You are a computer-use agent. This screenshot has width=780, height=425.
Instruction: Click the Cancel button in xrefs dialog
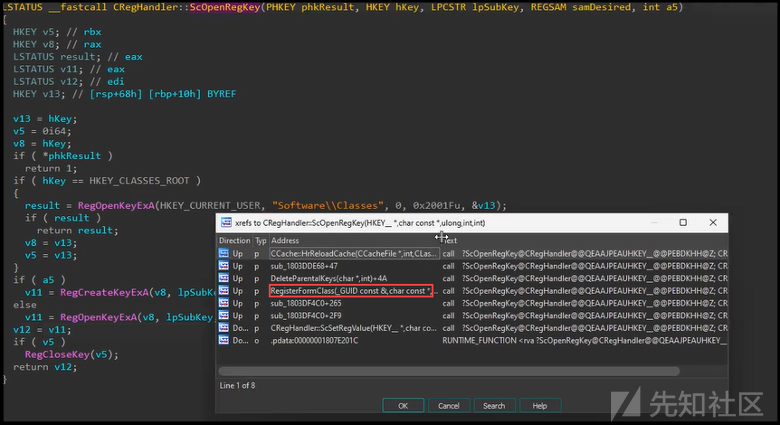pyautogui.click(x=448, y=406)
